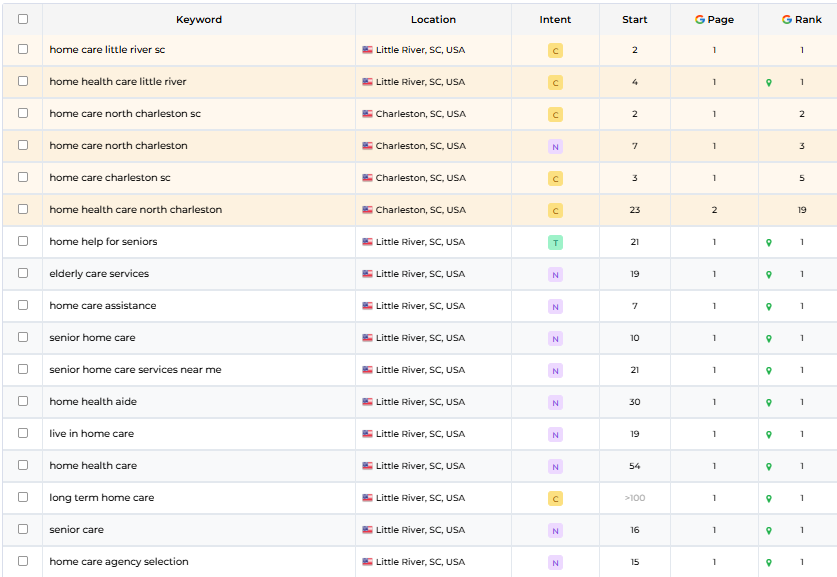The height and width of the screenshot is (577, 837).
Task: Click the Intent column header
Action: 555,20
